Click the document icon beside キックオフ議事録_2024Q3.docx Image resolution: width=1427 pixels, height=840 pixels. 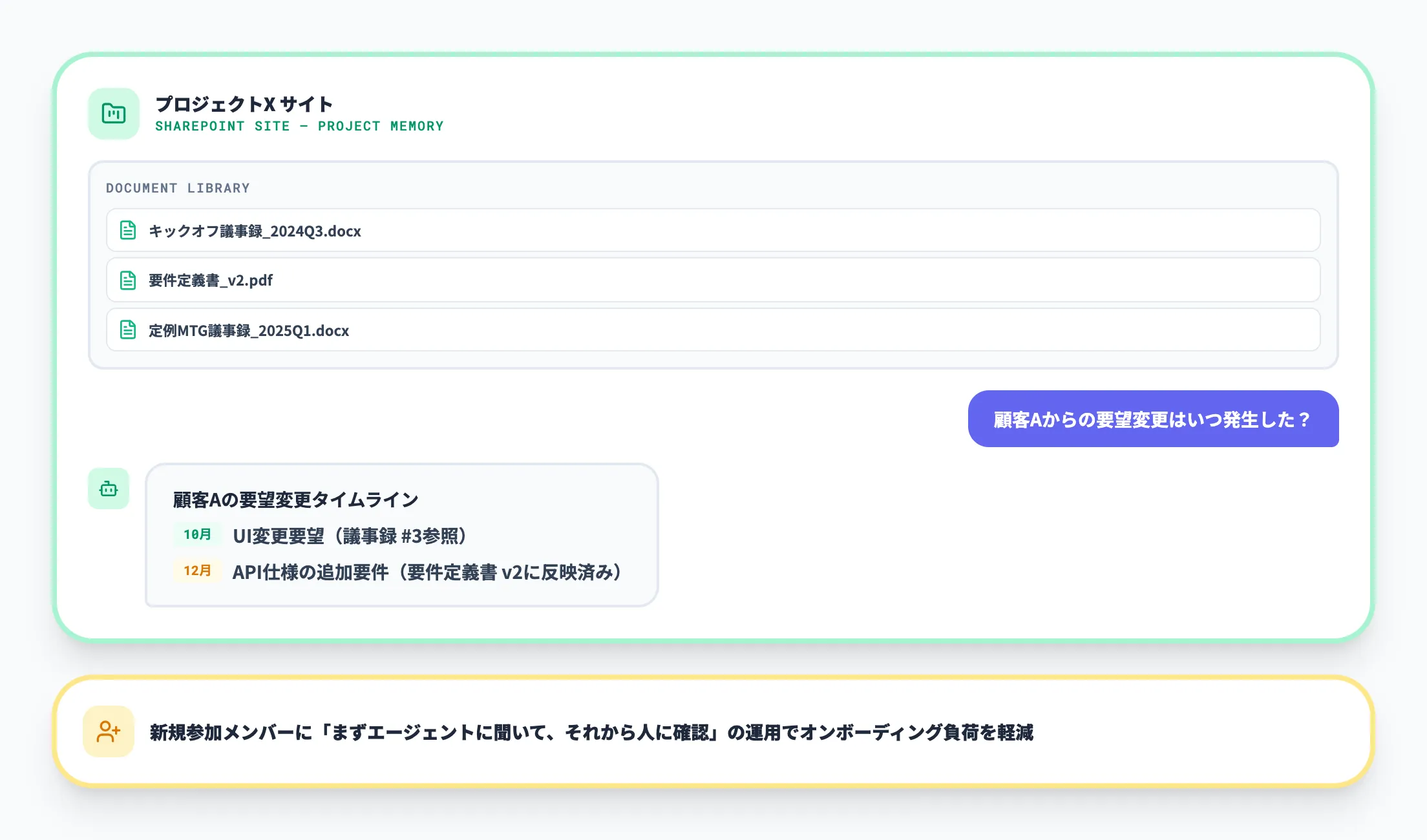tap(127, 230)
